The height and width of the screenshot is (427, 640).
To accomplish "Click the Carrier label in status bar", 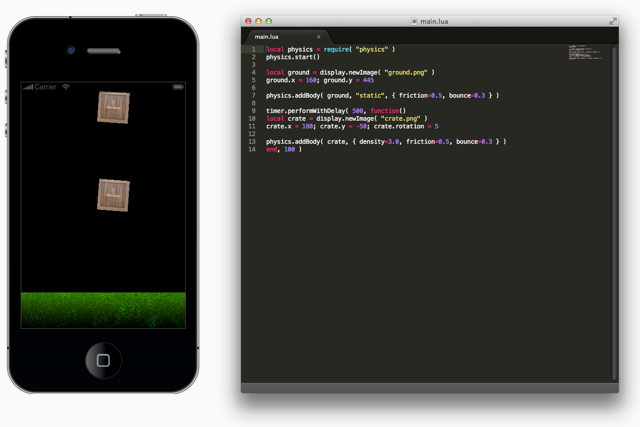I will click(46, 87).
